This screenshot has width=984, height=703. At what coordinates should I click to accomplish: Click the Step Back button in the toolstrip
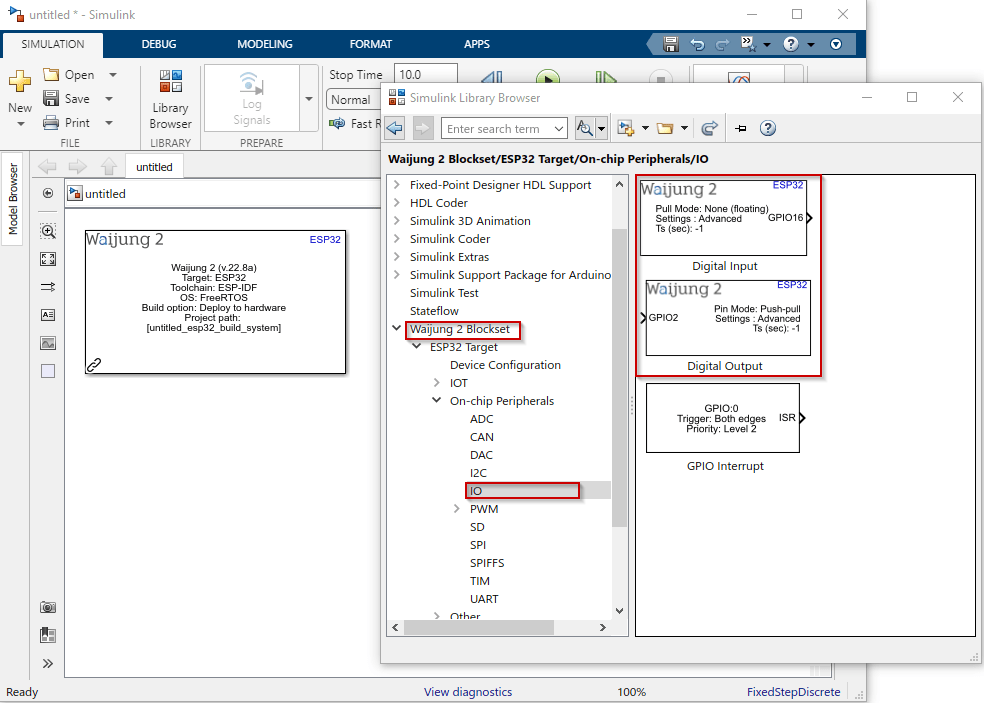[x=492, y=78]
